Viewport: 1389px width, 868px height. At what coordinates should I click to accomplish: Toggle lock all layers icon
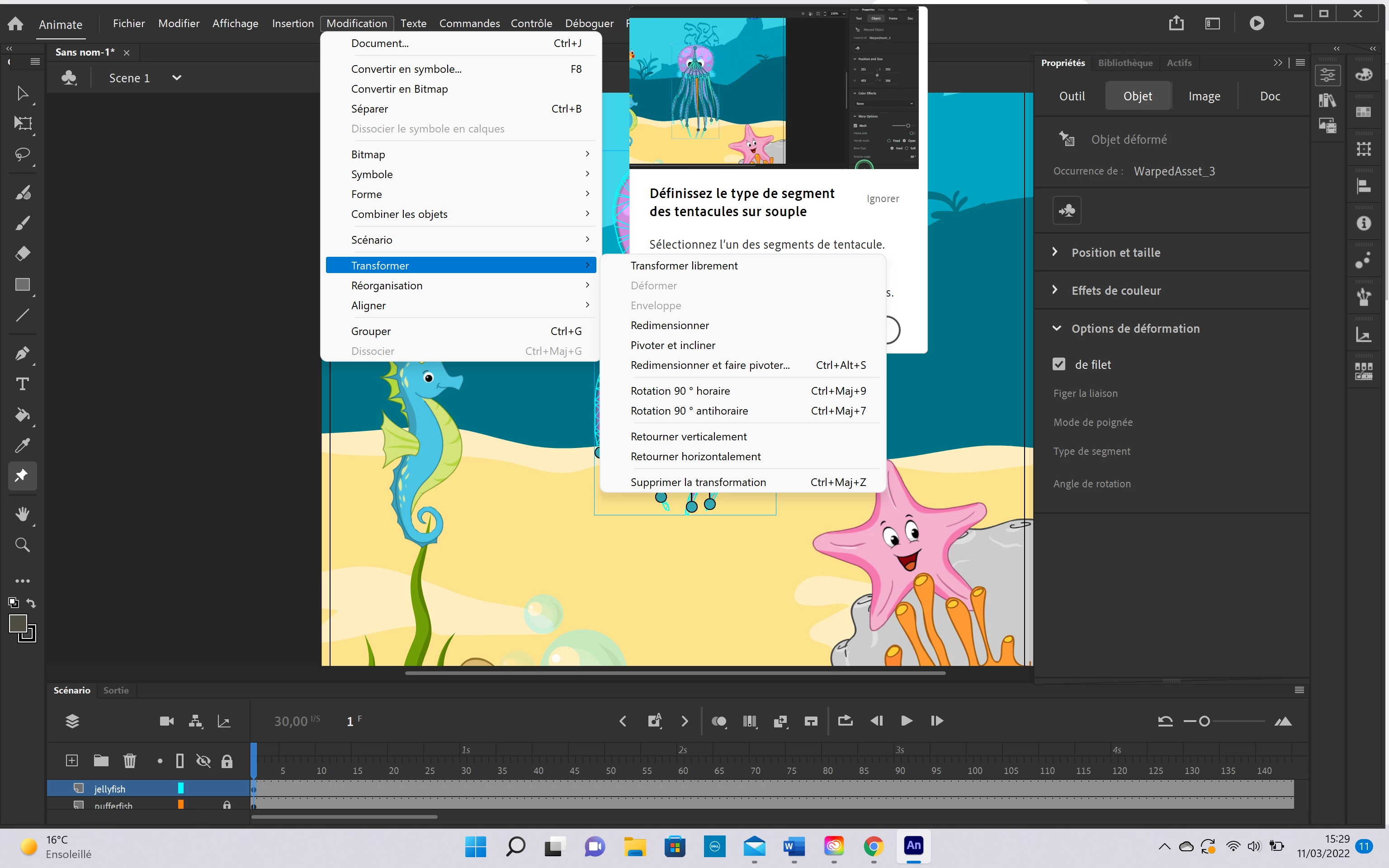click(x=227, y=761)
